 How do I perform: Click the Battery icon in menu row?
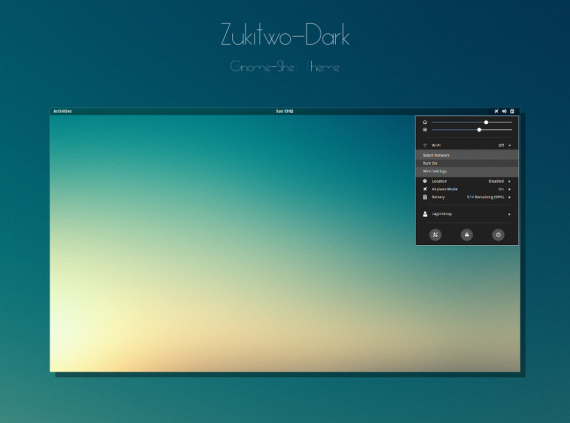click(x=425, y=197)
